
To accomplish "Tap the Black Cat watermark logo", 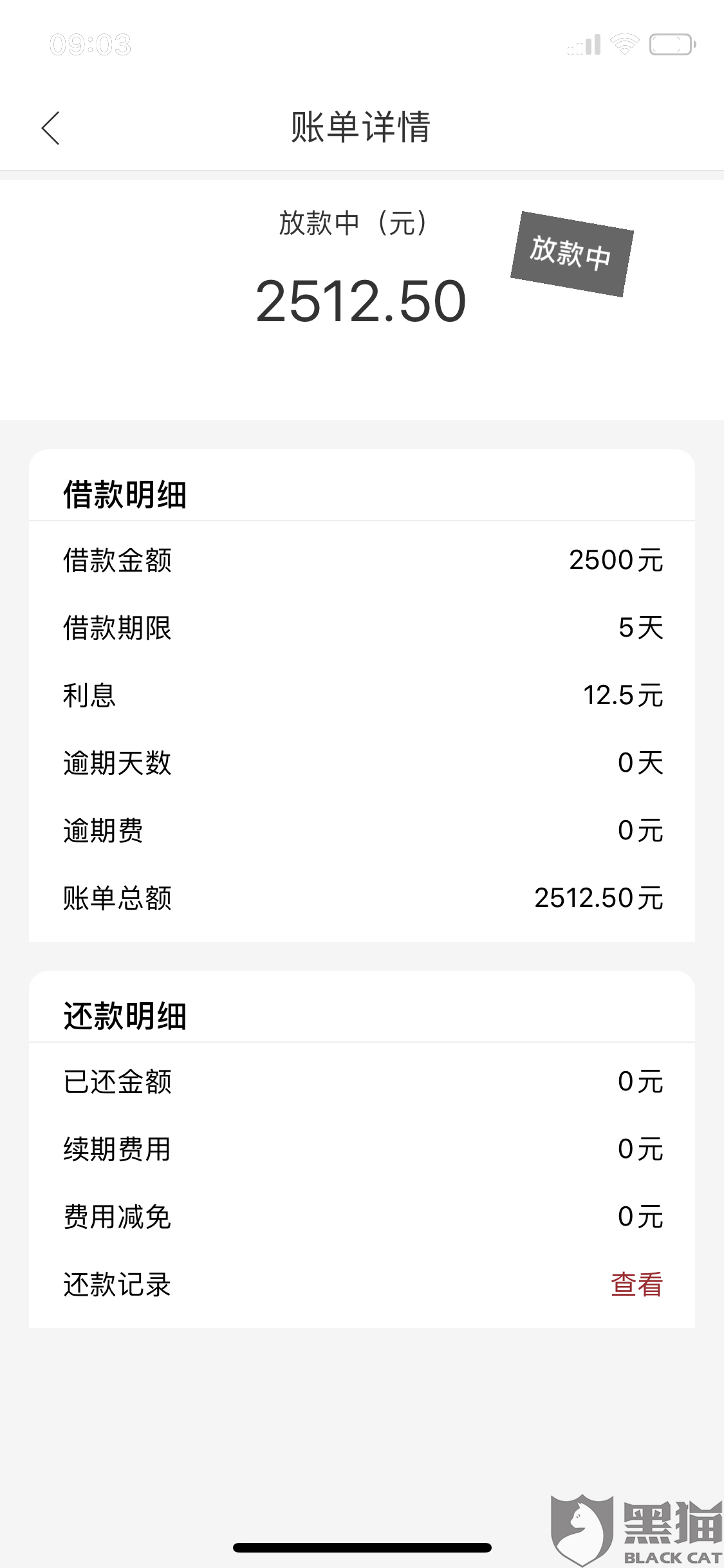I will pos(637,1529).
